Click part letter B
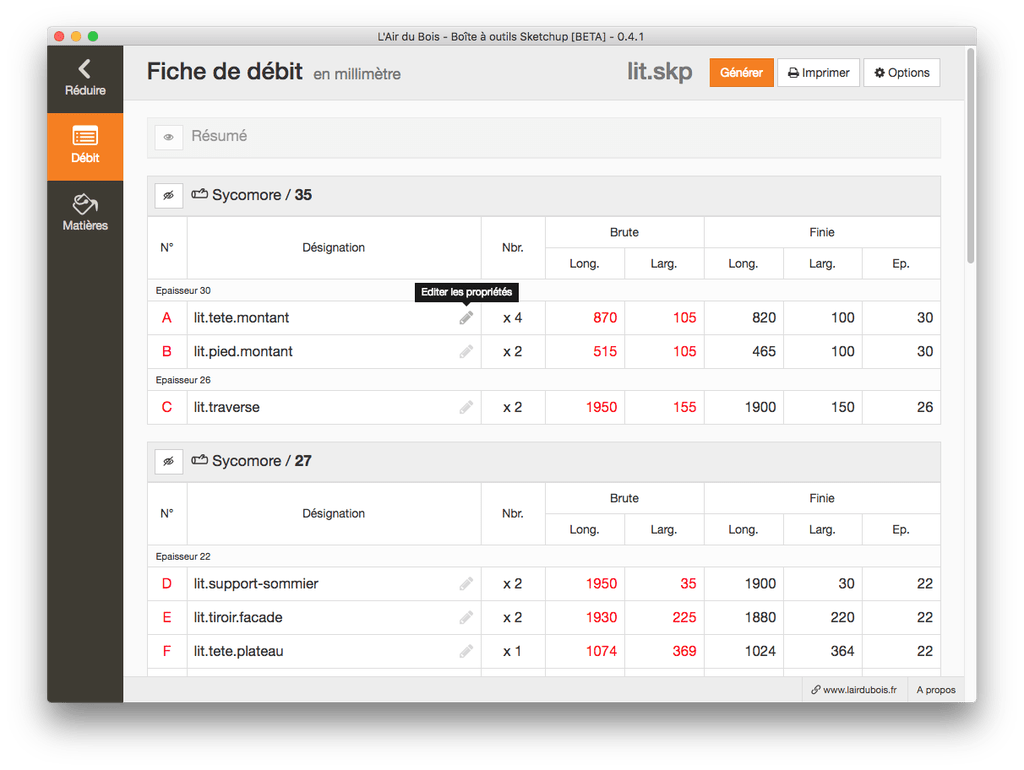Image resolution: width=1024 pixels, height=770 pixels. pos(167,351)
